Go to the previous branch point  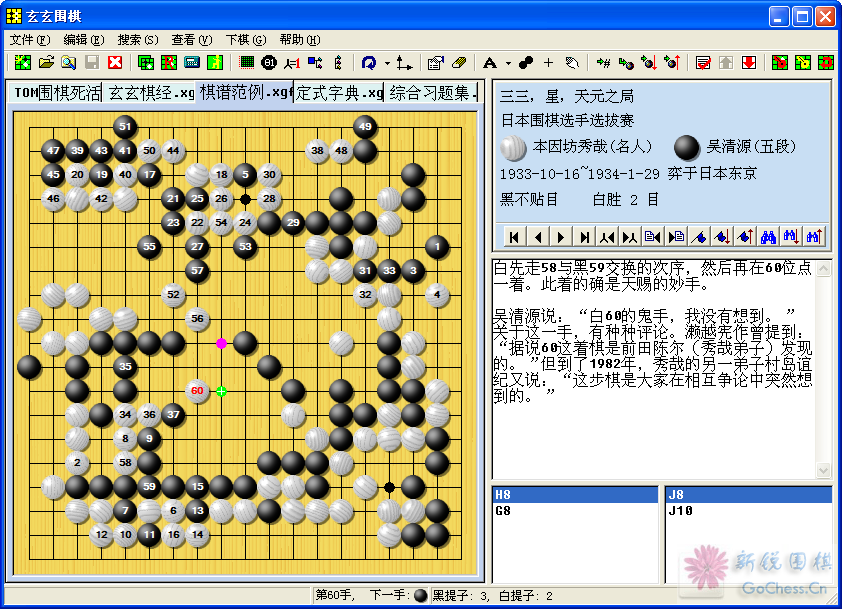tap(607, 237)
